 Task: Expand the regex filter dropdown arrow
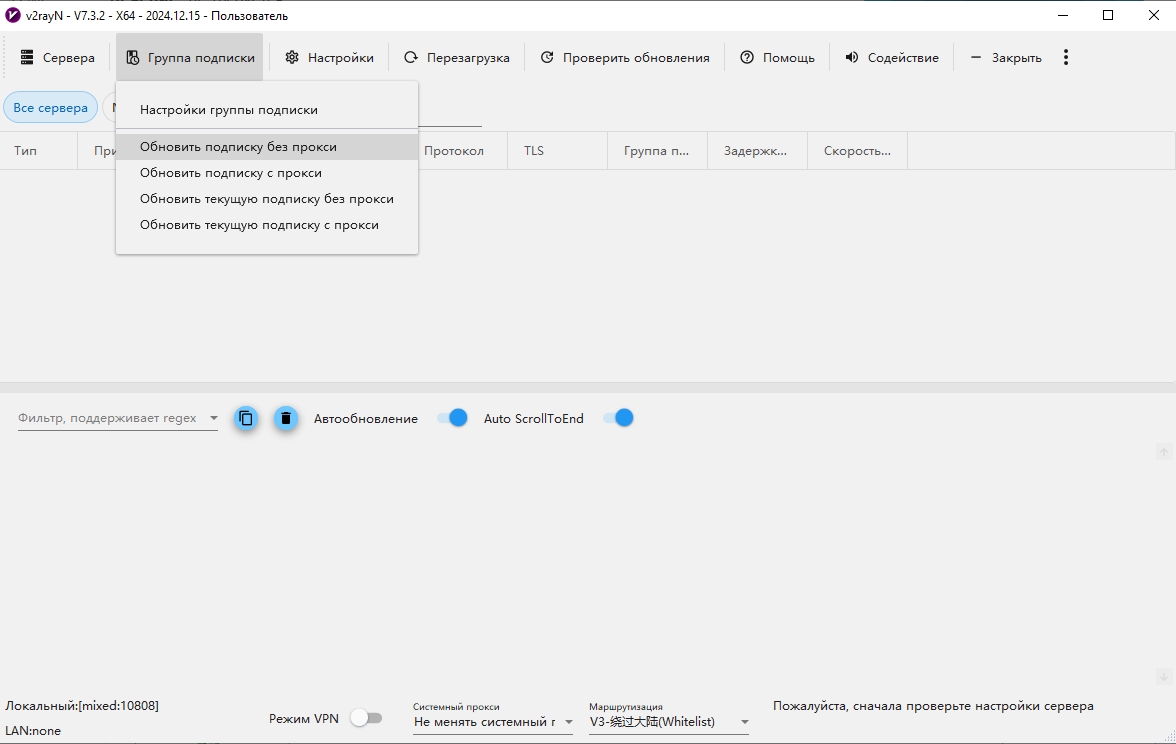click(213, 419)
